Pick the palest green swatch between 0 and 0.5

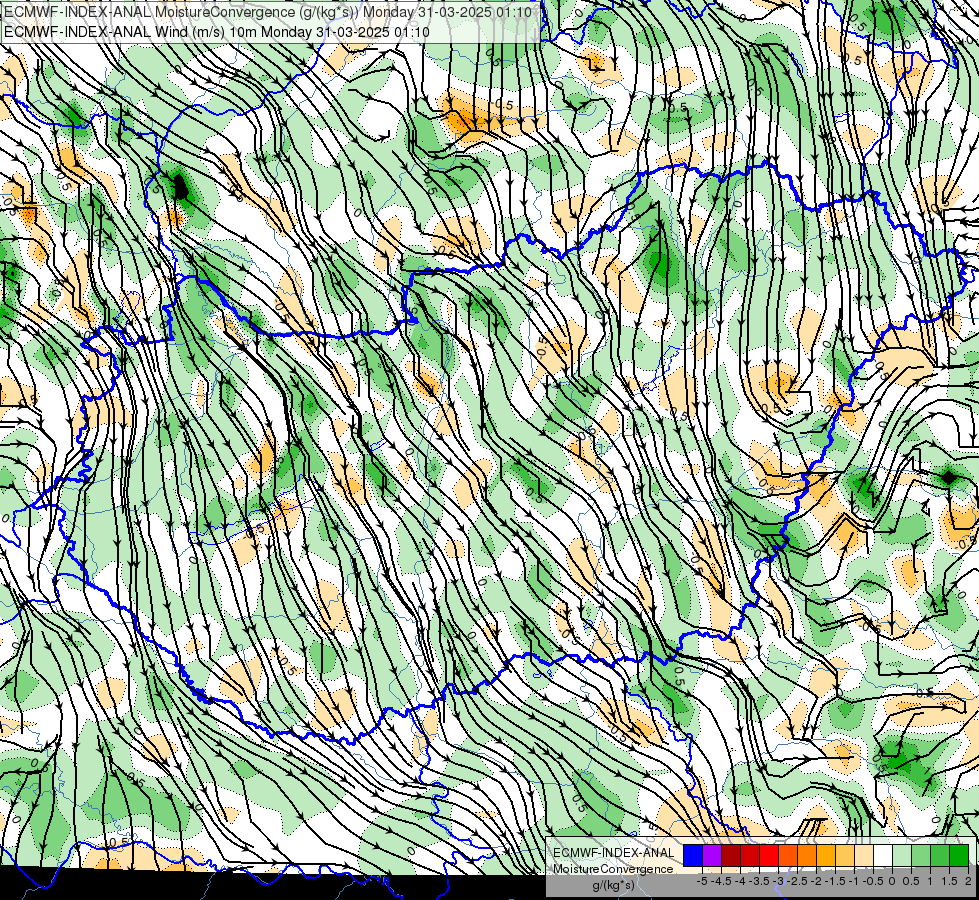tap(902, 856)
